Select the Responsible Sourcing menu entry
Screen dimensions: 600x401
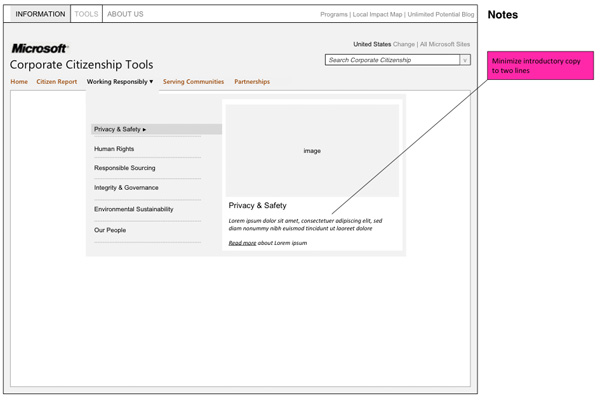(x=125, y=168)
